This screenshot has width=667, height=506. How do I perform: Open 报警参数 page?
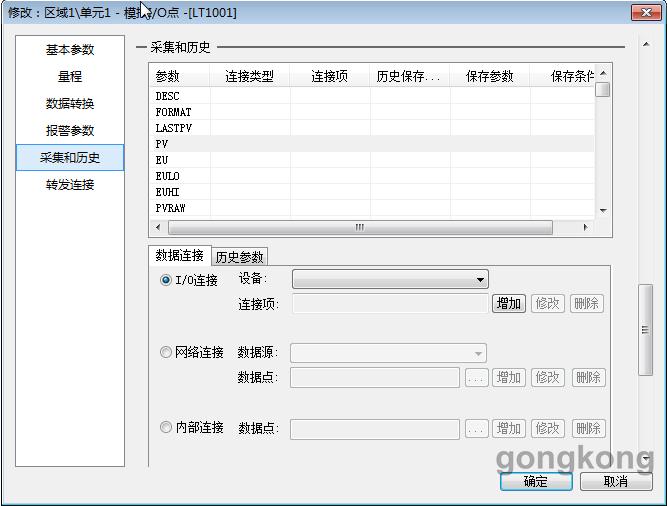click(70, 131)
